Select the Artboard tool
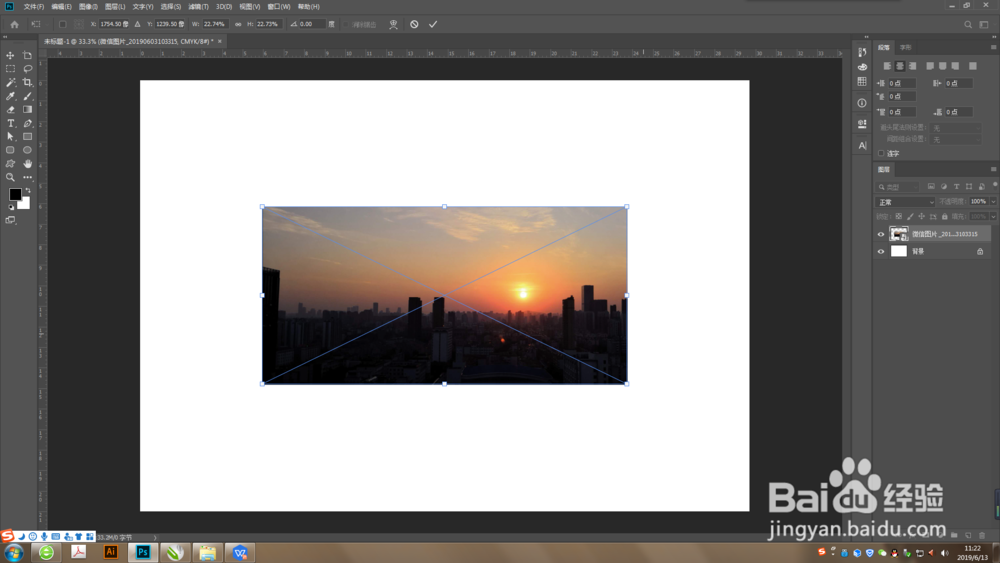Screen dimensions: 1000x563 27,55
